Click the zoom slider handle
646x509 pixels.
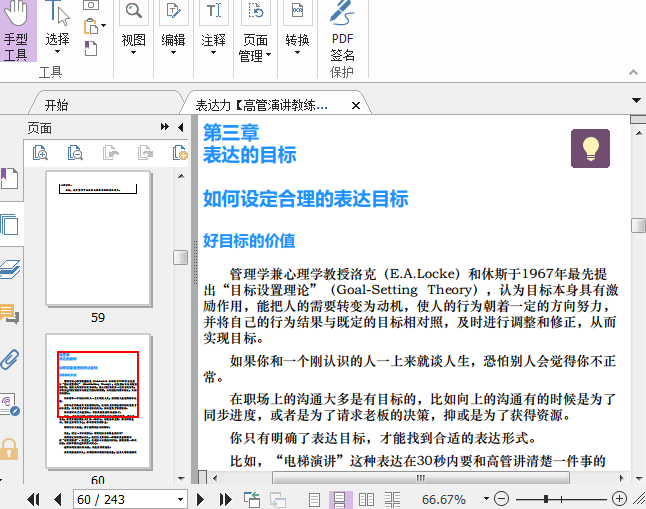point(546,499)
